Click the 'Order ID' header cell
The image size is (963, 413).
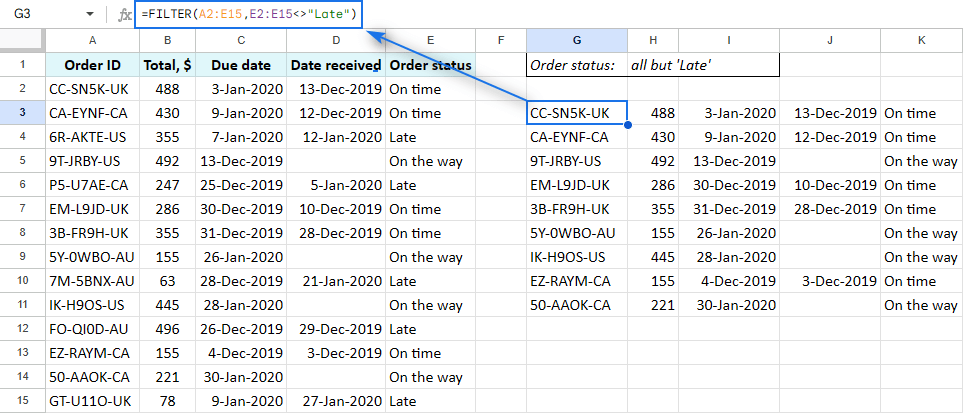point(92,65)
